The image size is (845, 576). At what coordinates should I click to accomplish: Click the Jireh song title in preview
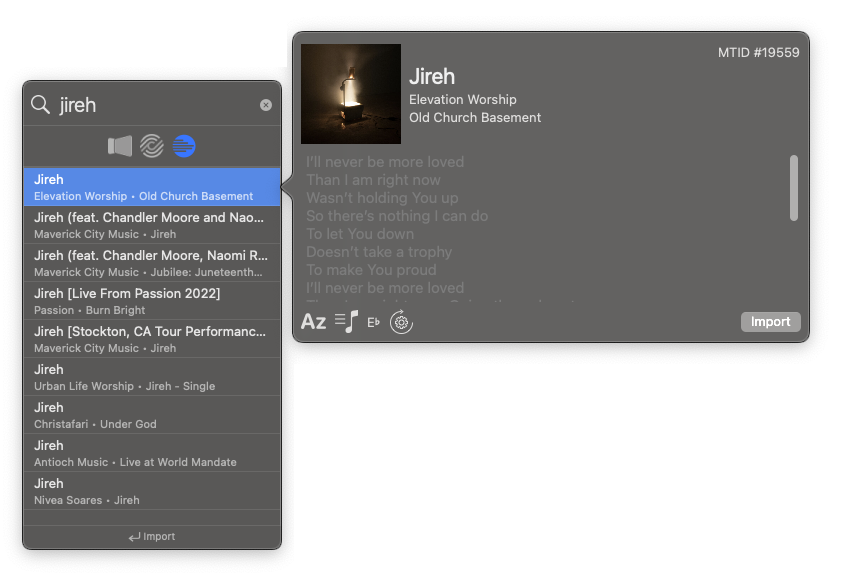(x=432, y=77)
